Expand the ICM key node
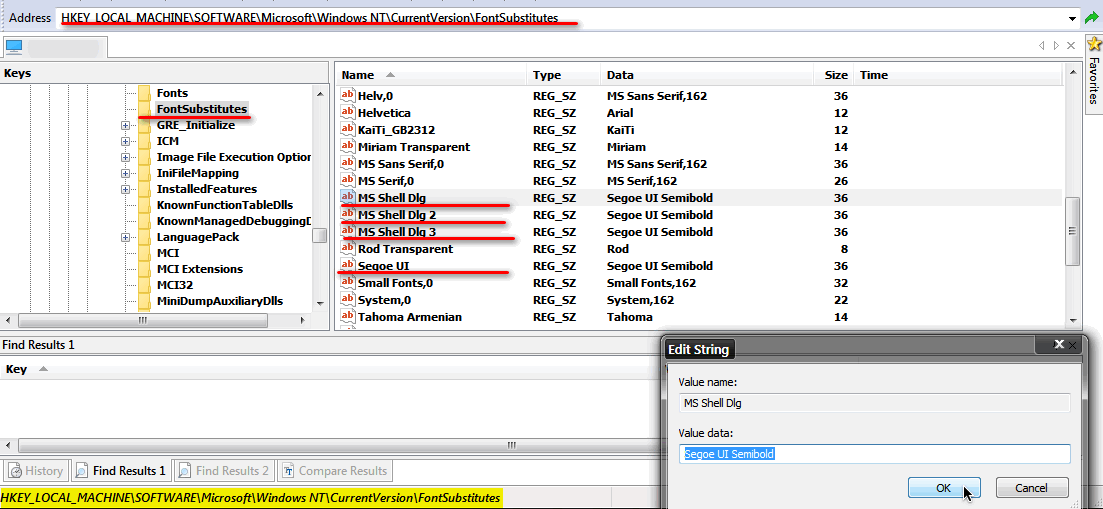This screenshot has width=1103, height=509. 126,141
